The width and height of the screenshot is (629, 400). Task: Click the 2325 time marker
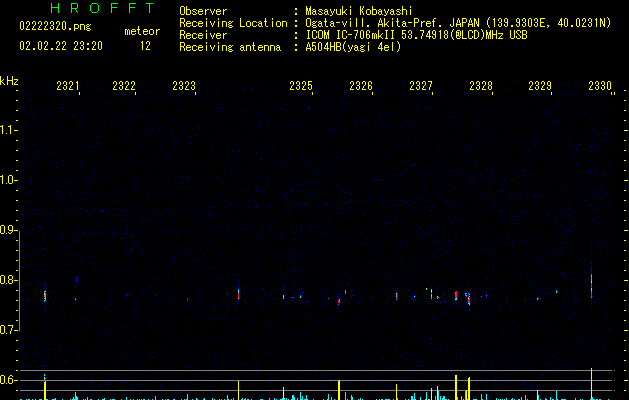(x=301, y=86)
